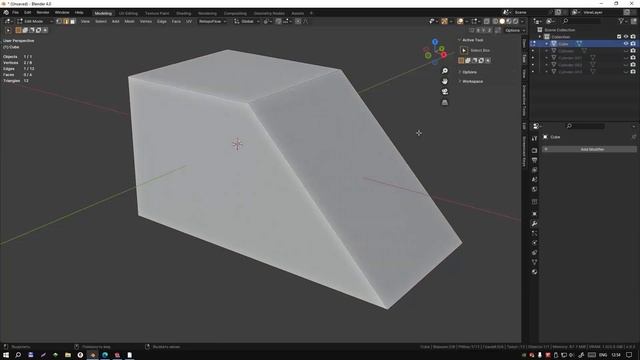
Task: Click the Add Modifier button
Action: tap(589, 149)
